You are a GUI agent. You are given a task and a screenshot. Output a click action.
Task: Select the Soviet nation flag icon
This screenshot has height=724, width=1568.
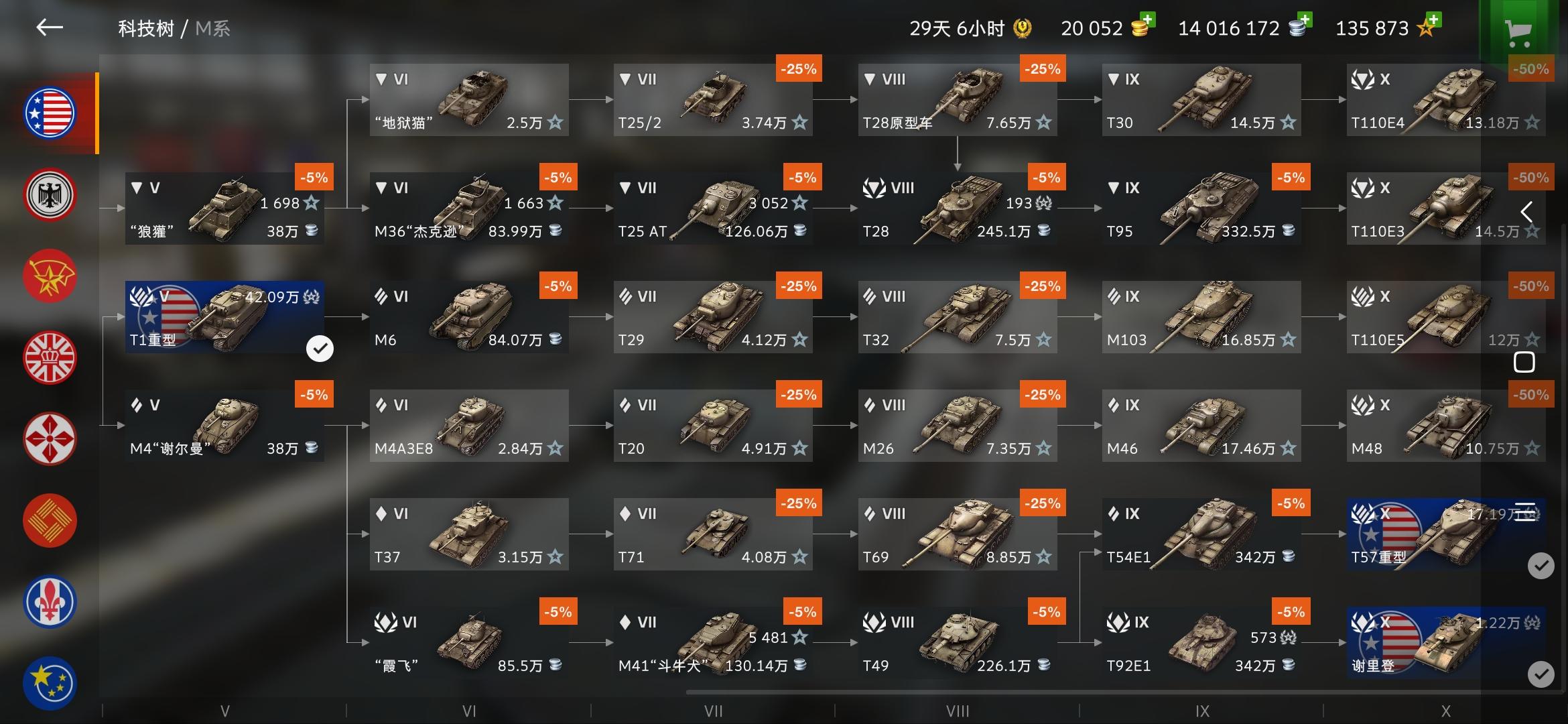tap(50, 276)
